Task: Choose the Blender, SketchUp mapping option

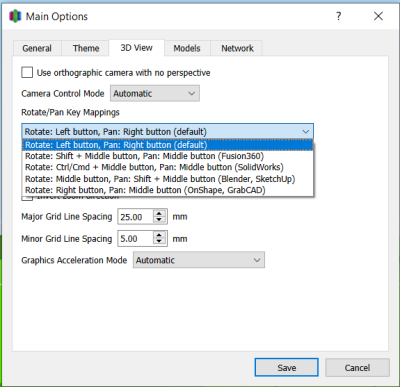Action: [168, 179]
